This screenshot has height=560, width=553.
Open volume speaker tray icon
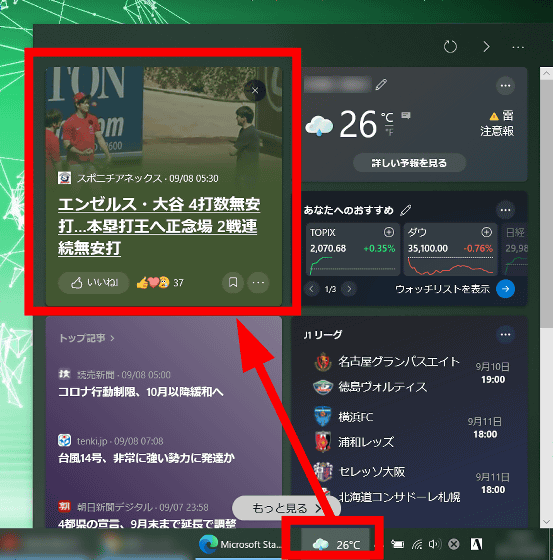pos(434,544)
